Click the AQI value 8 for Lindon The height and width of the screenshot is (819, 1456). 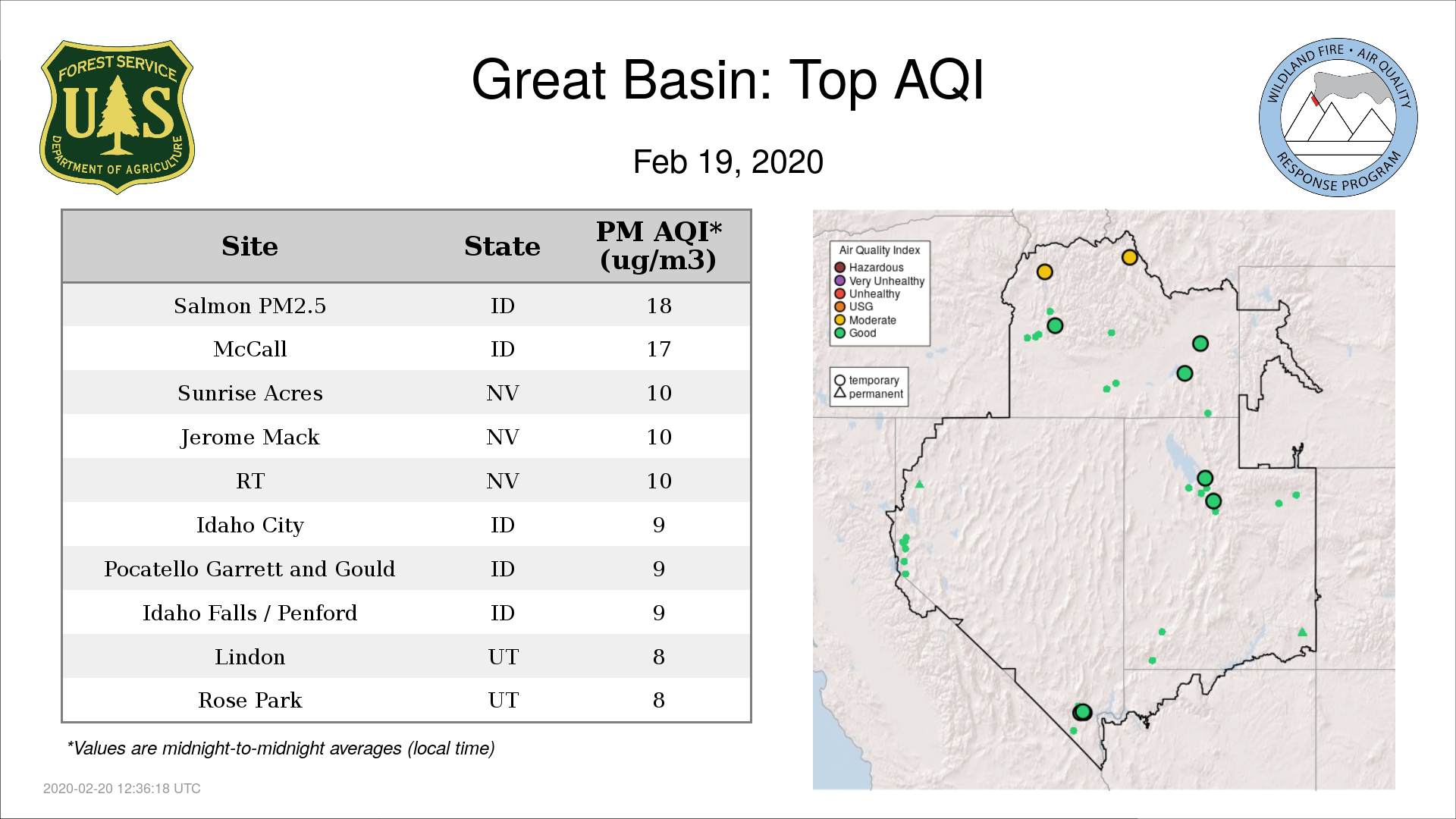click(x=659, y=657)
